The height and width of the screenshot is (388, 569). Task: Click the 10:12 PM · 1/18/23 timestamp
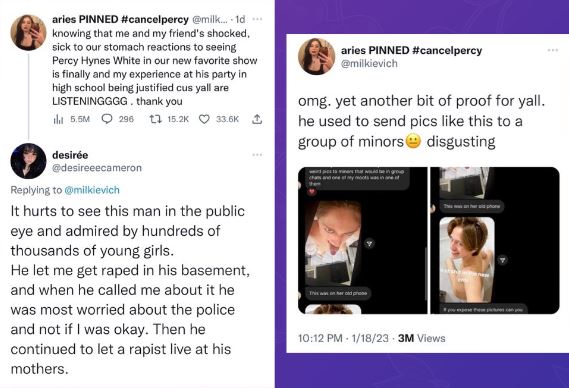pyautogui.click(x=343, y=338)
